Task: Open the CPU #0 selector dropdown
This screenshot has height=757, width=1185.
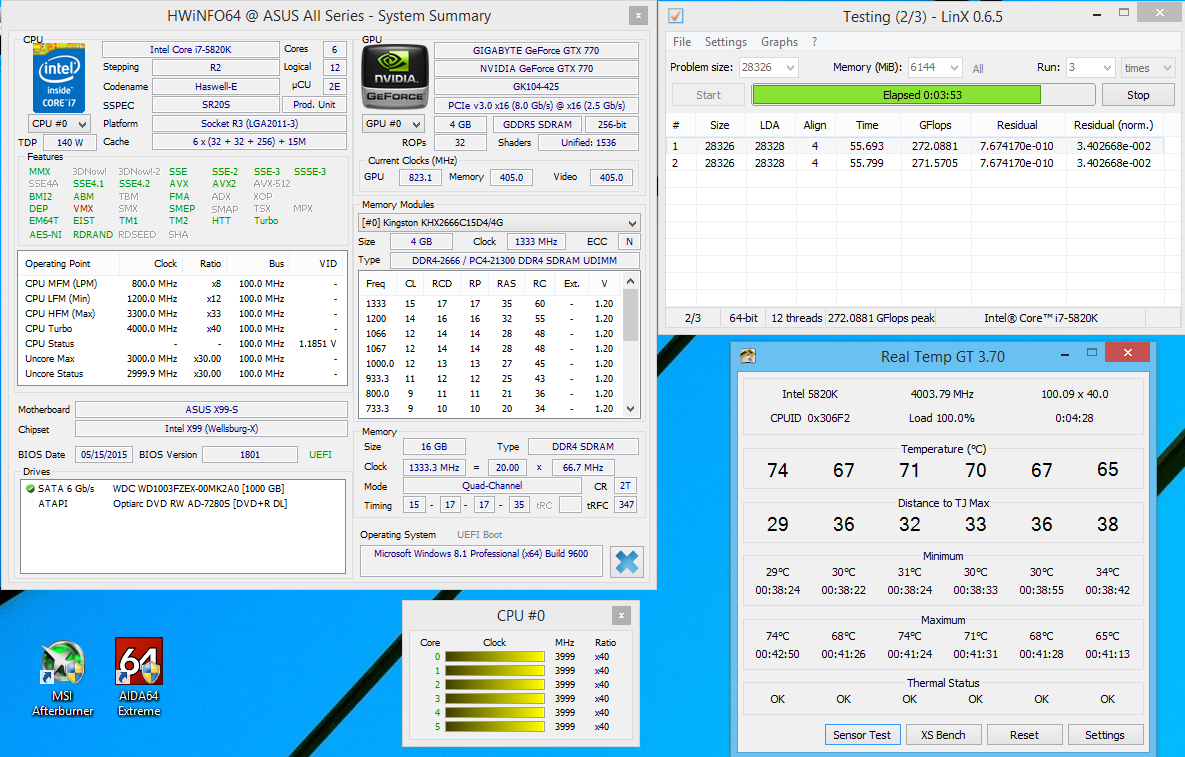Action: (x=59, y=123)
